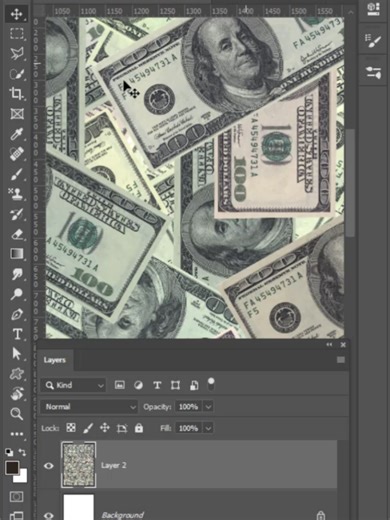Viewport: 390px width, 520px height.
Task: Hide the Background layer eye
Action: click(49, 516)
